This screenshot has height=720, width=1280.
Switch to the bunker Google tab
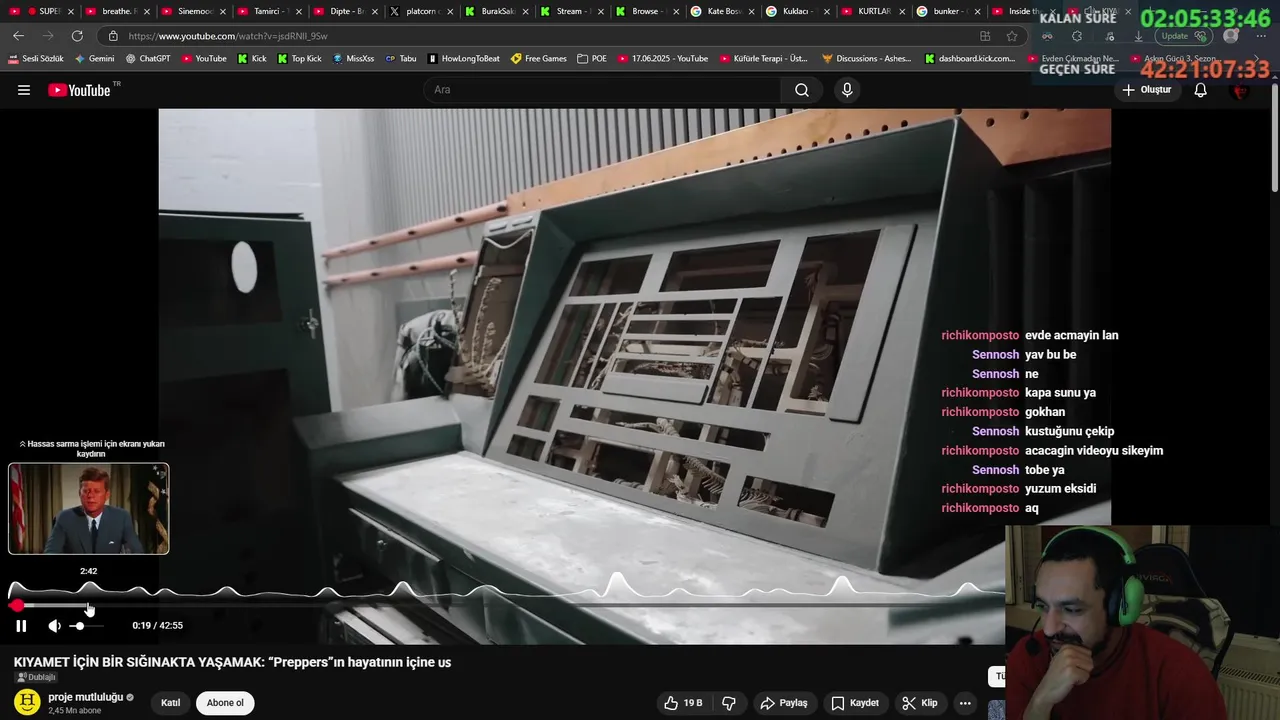948,11
